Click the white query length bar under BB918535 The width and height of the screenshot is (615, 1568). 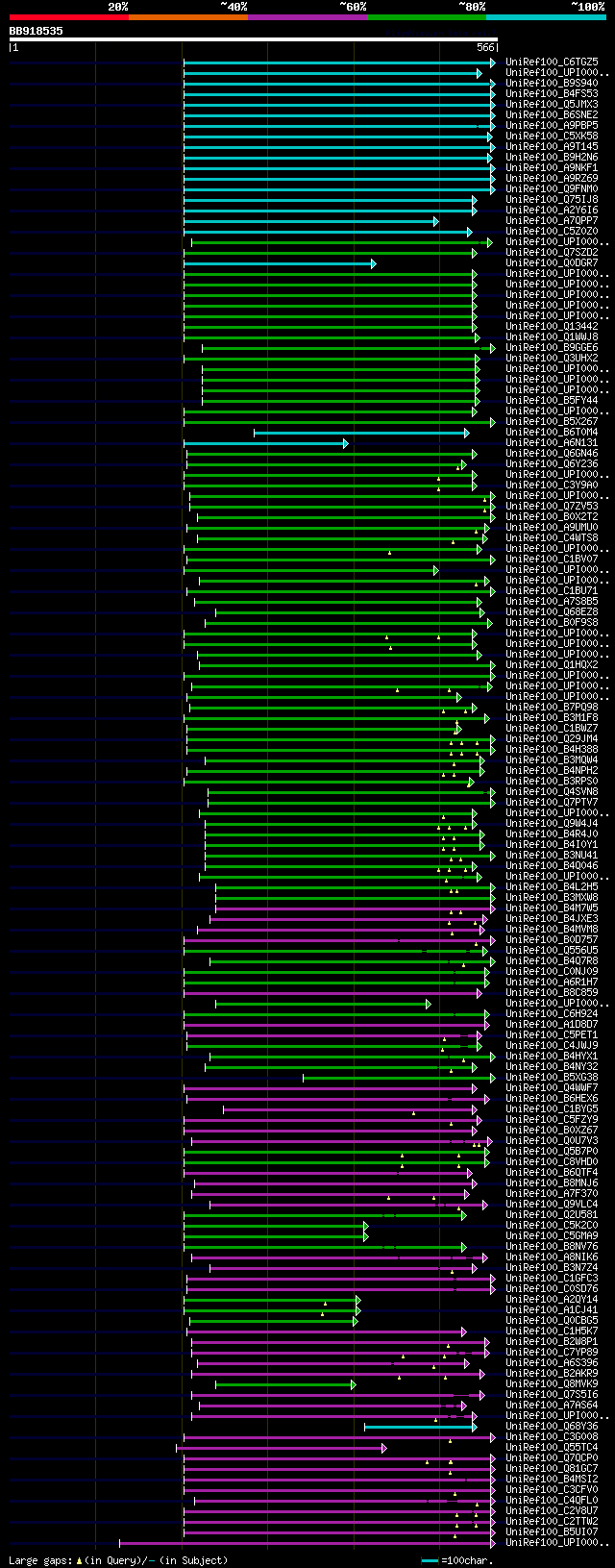click(254, 39)
